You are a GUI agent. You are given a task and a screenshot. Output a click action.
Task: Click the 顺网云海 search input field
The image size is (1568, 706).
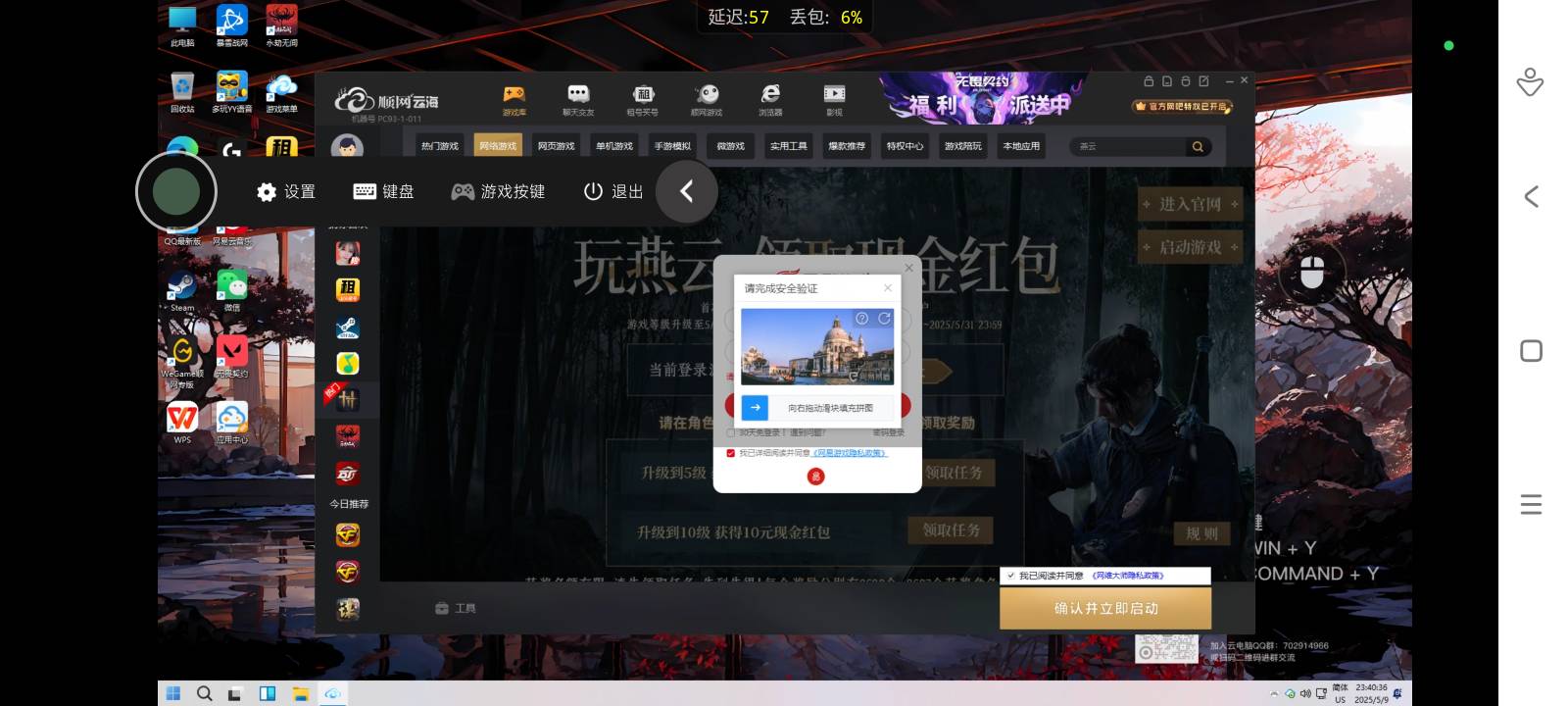1129,146
